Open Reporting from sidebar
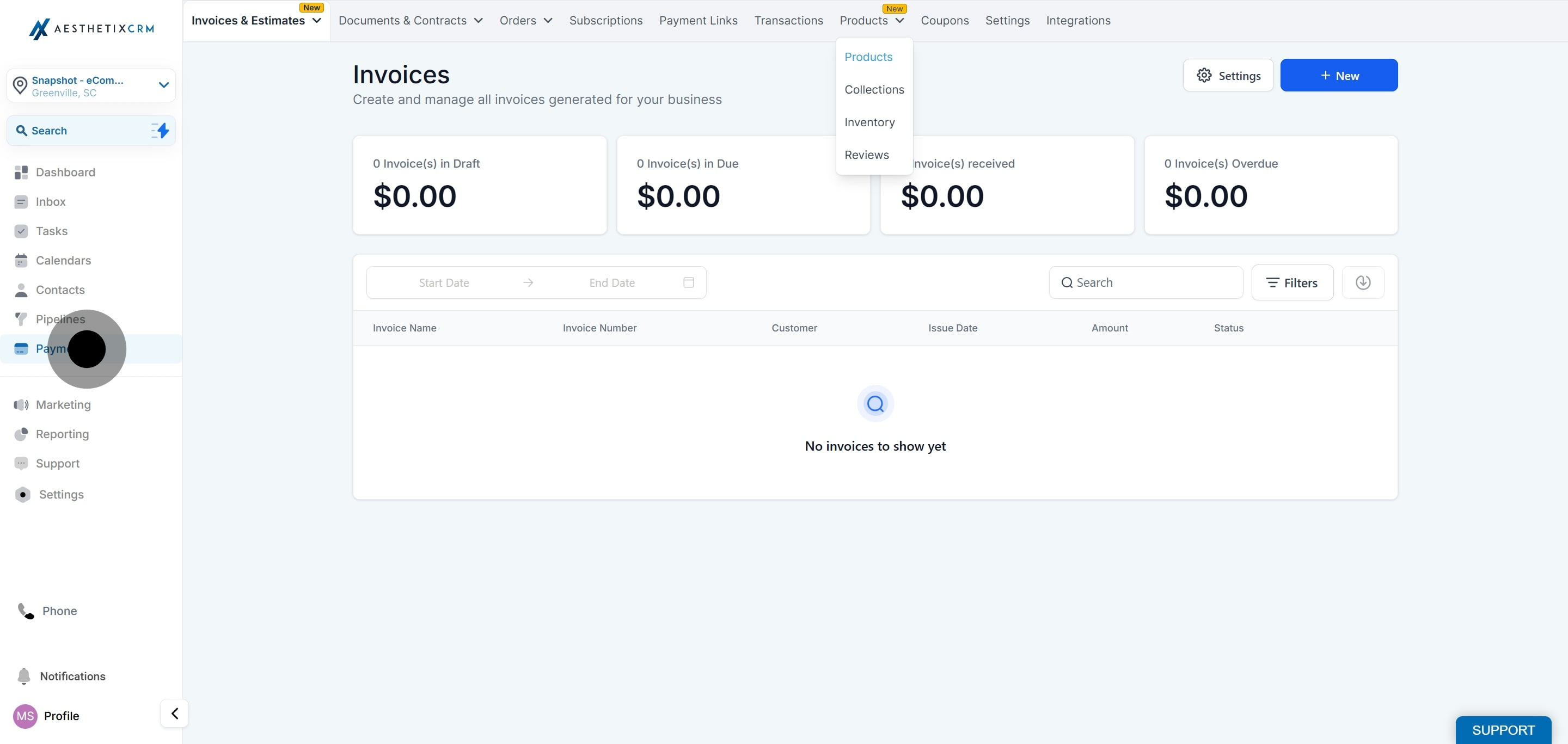This screenshot has width=1568, height=744. (62, 434)
